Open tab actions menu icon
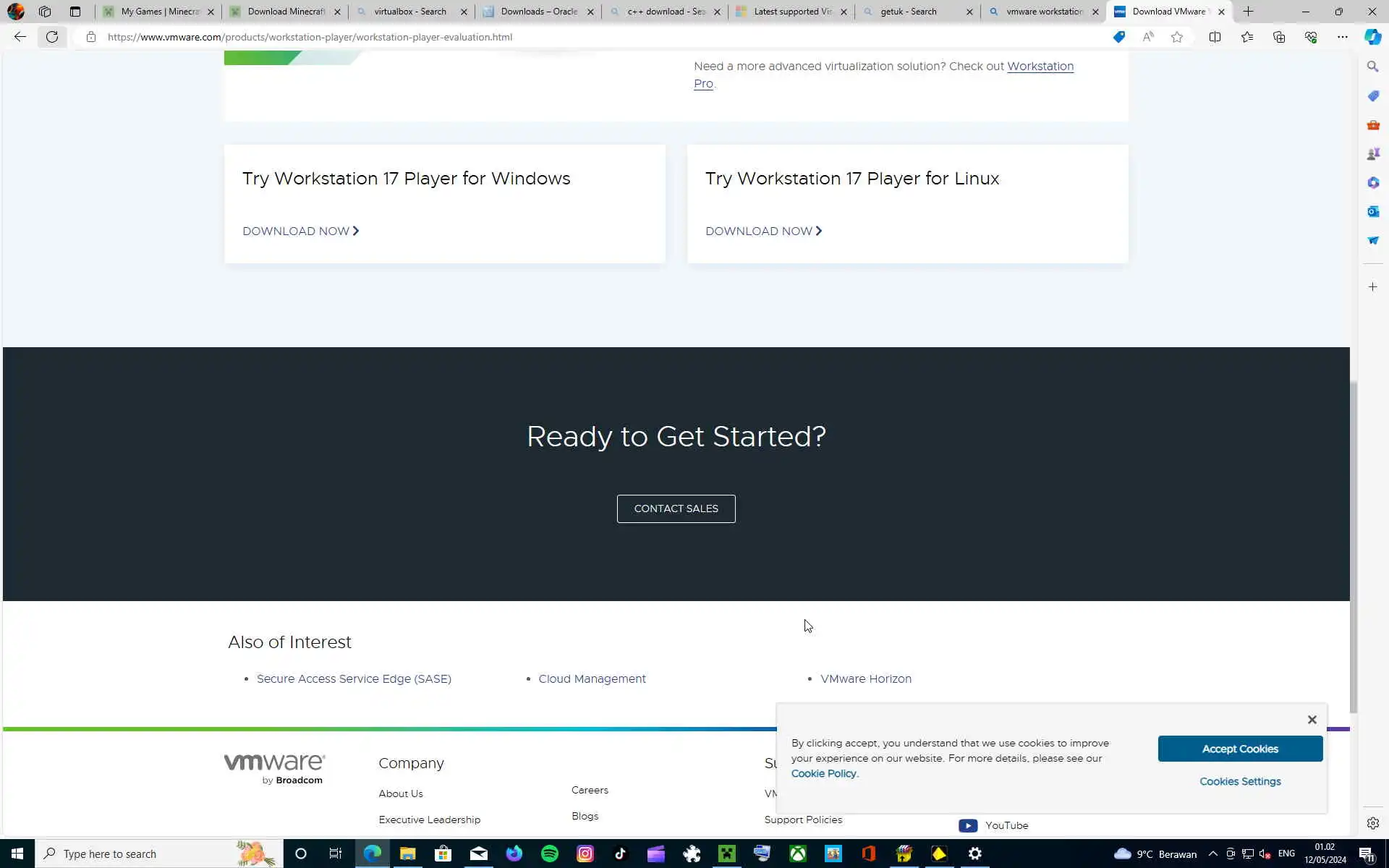Screen dimensions: 1389x868 tap(75, 12)
